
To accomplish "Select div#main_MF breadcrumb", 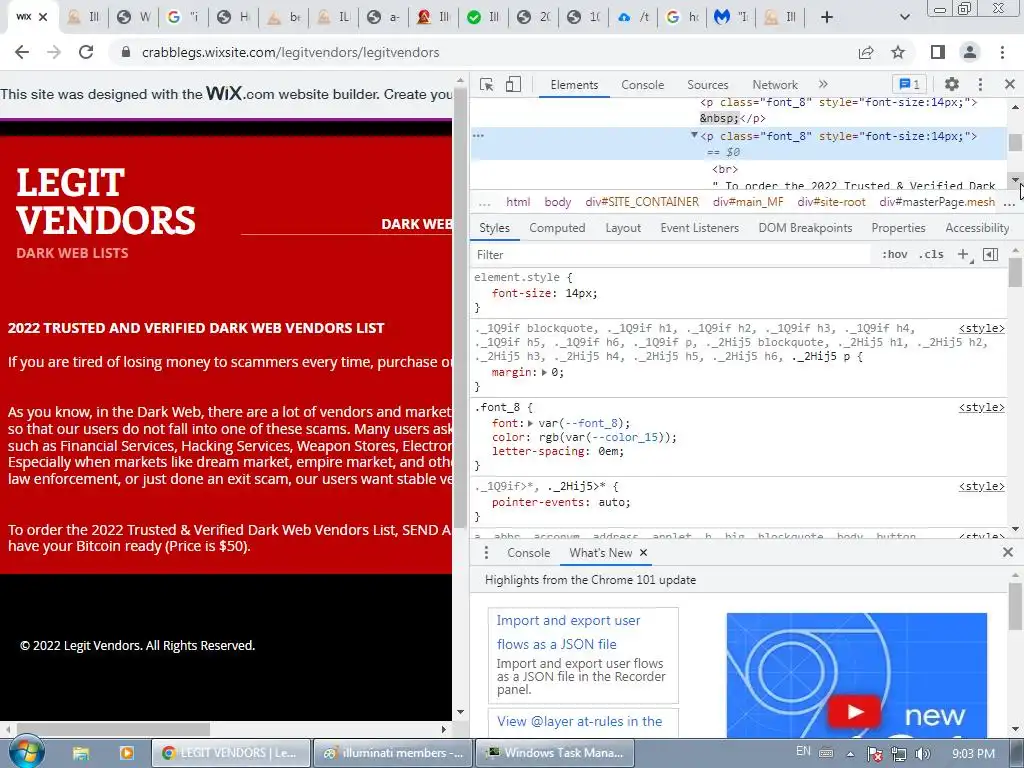I will pos(748,202).
